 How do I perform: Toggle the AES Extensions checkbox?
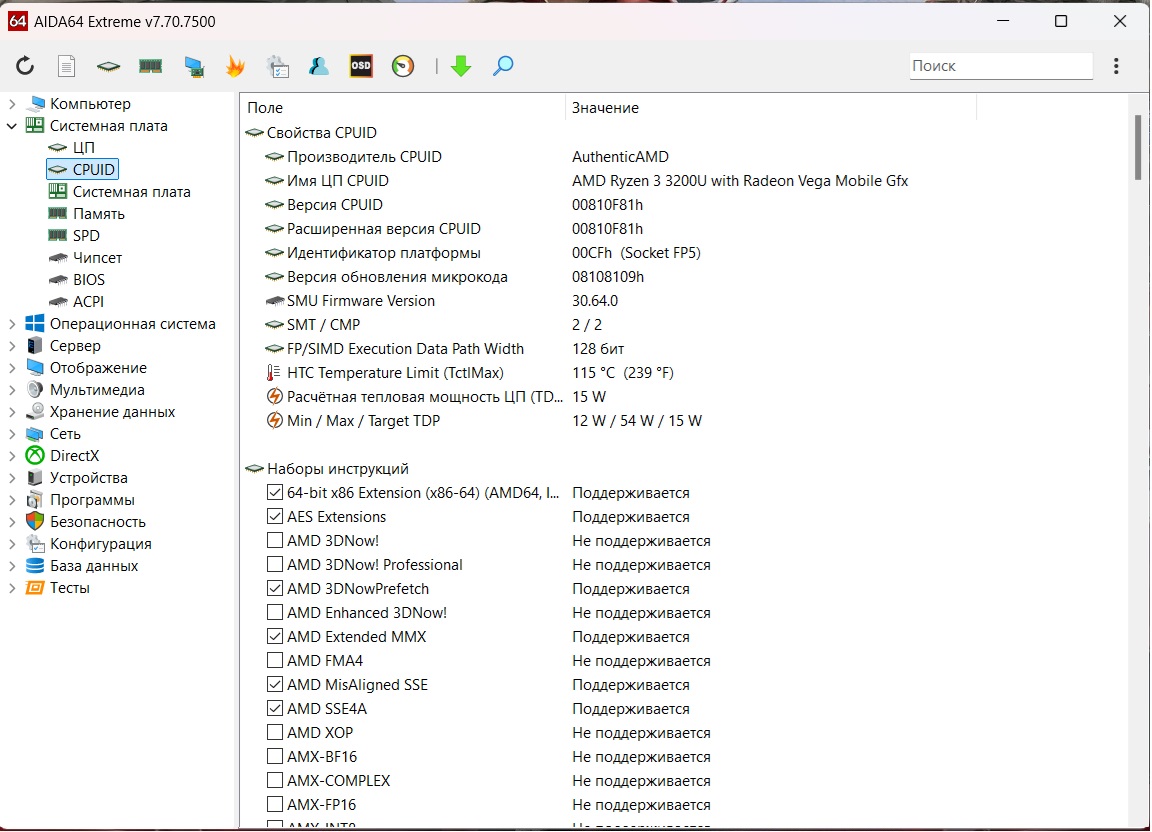pos(275,517)
